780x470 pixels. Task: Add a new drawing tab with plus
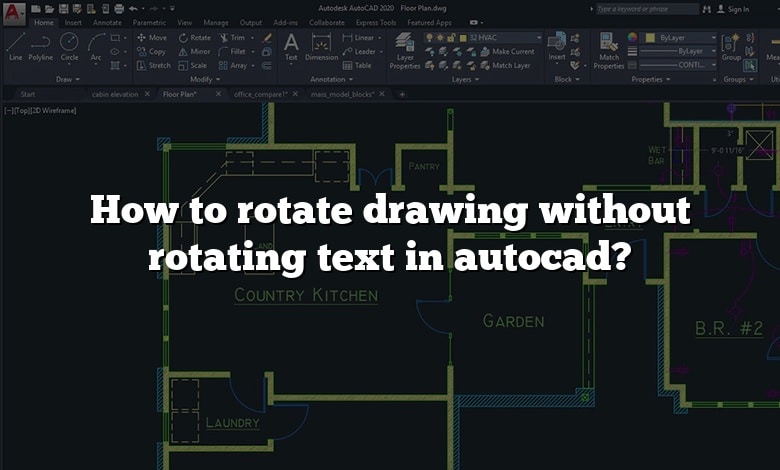(x=402, y=94)
